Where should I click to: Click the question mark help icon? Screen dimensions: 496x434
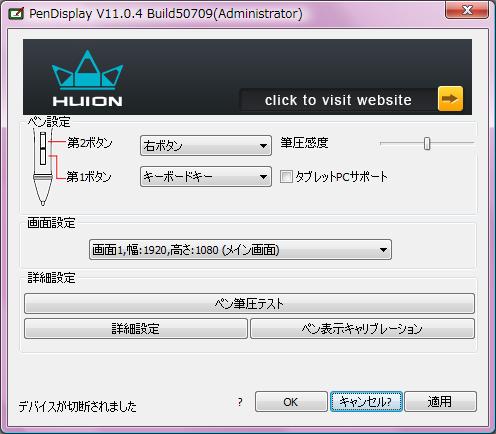pyautogui.click(x=240, y=402)
